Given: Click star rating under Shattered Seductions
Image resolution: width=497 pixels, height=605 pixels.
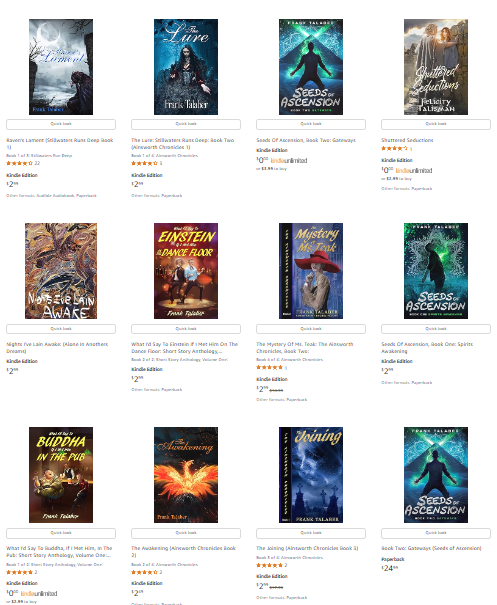Looking at the screenshot, I should pos(394,148).
